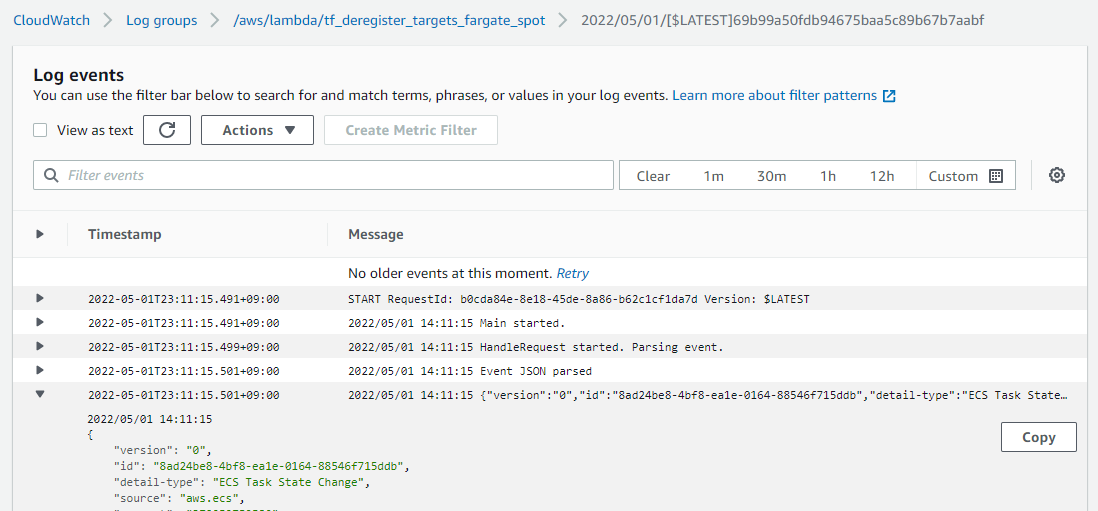This screenshot has height=511, width=1098.
Task: Expand the Event JSON parsed log row
Action: 40,370
